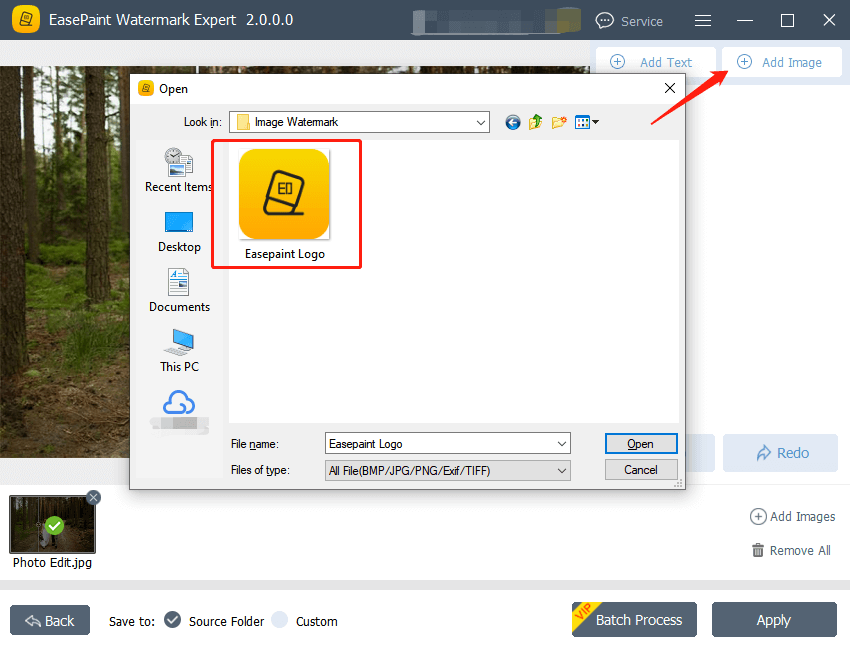The image size is (850, 650).
Task: Select This PC in places bar
Action: click(x=179, y=351)
